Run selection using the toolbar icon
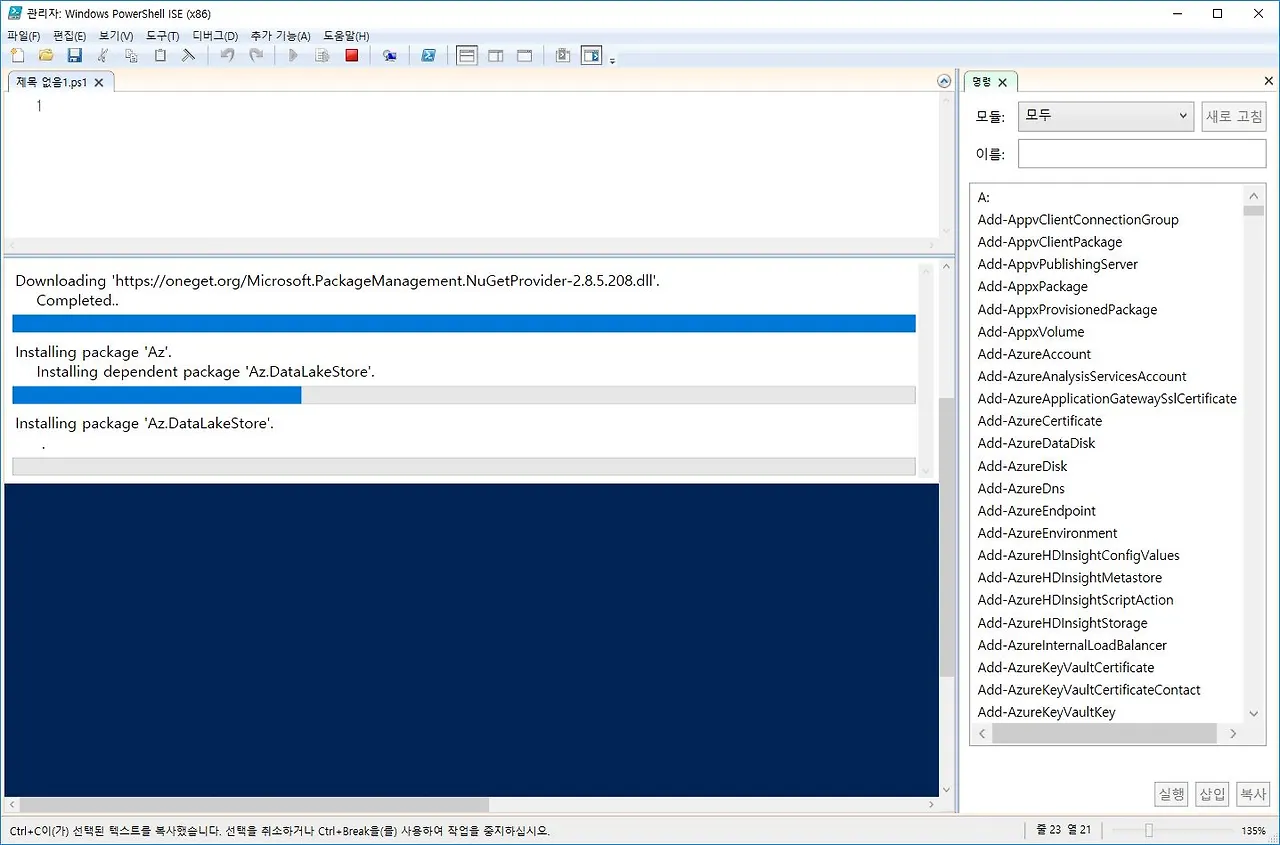Viewport: 1280px width, 845px height. tap(322, 56)
